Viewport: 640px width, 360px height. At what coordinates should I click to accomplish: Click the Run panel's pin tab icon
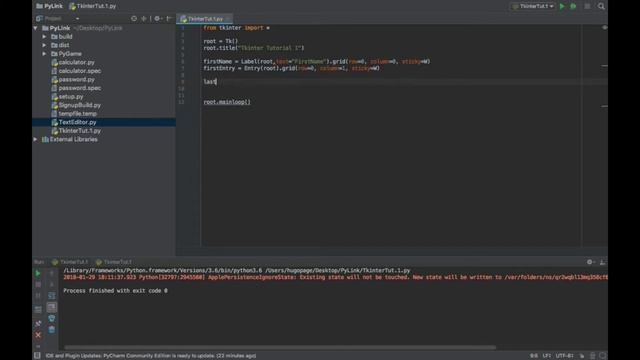[x=38, y=324]
